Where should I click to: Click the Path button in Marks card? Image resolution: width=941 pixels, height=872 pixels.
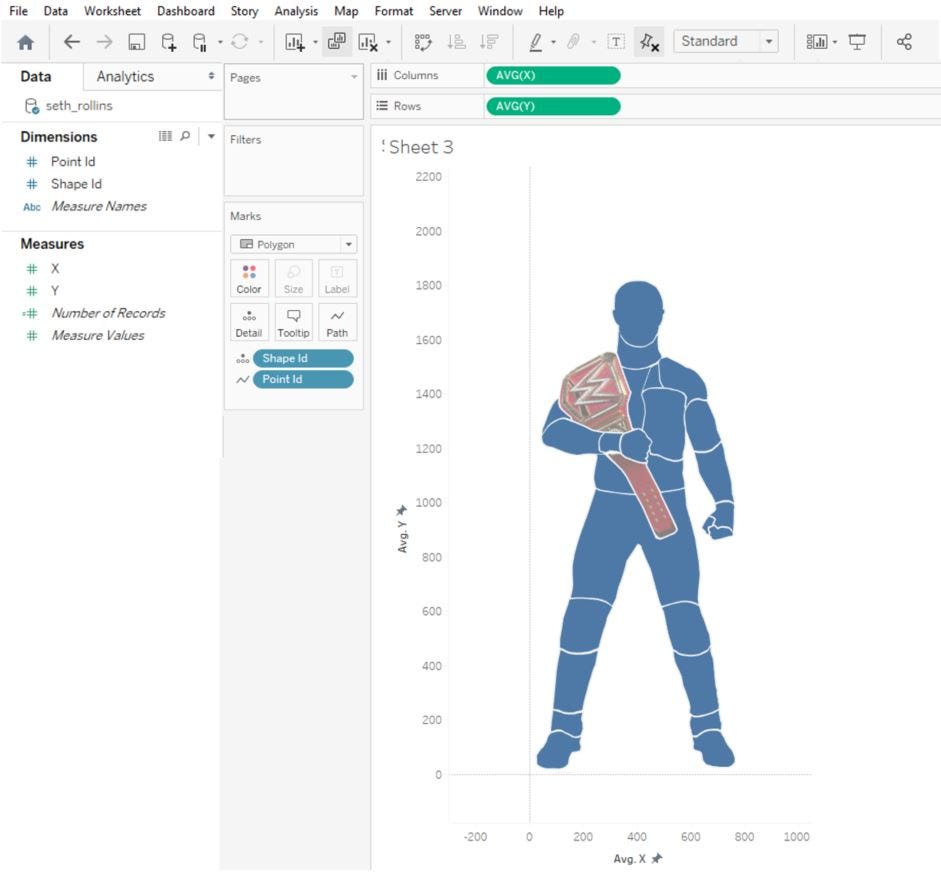(337, 321)
